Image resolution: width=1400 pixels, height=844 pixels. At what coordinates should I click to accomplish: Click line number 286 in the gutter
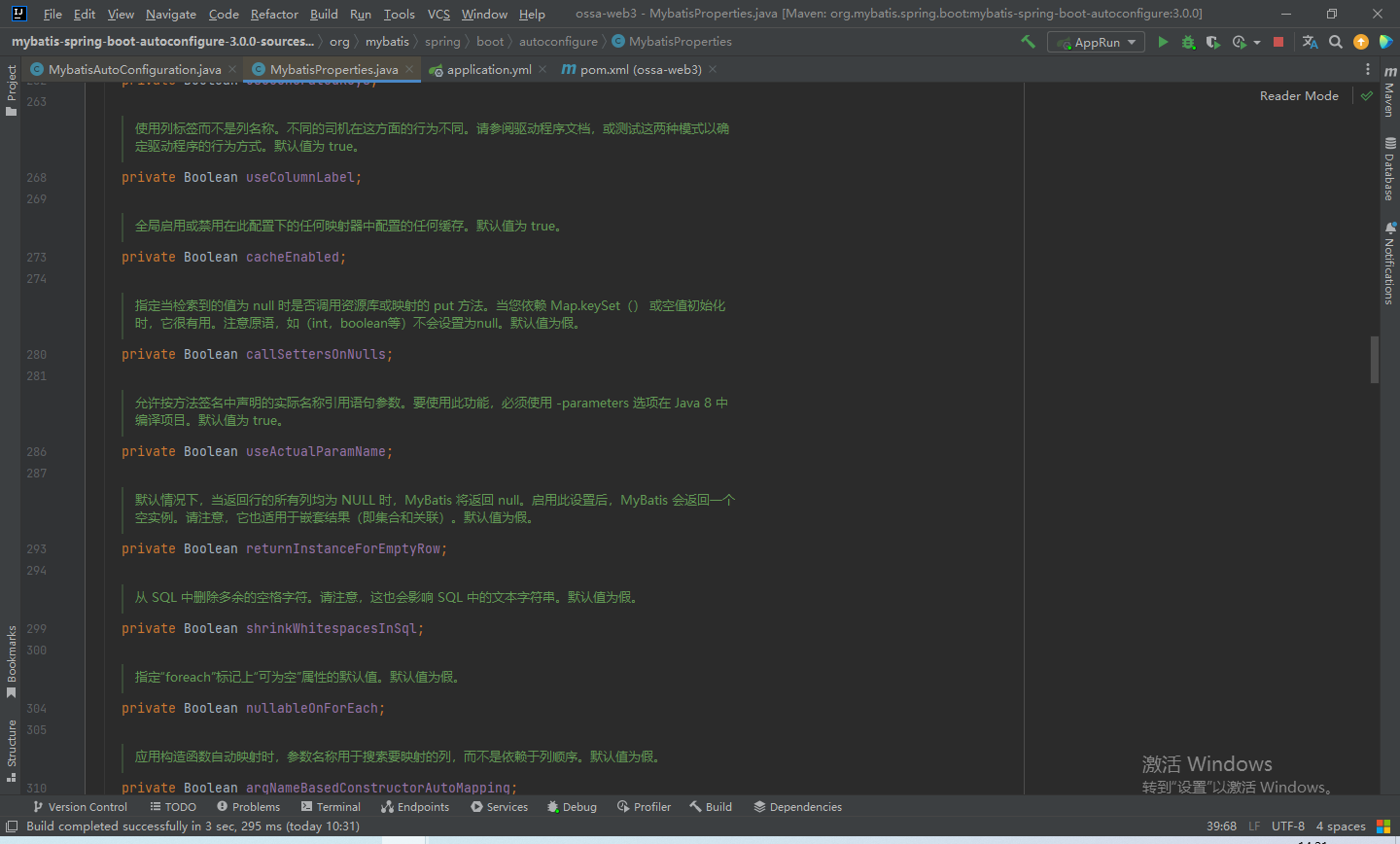click(36, 451)
